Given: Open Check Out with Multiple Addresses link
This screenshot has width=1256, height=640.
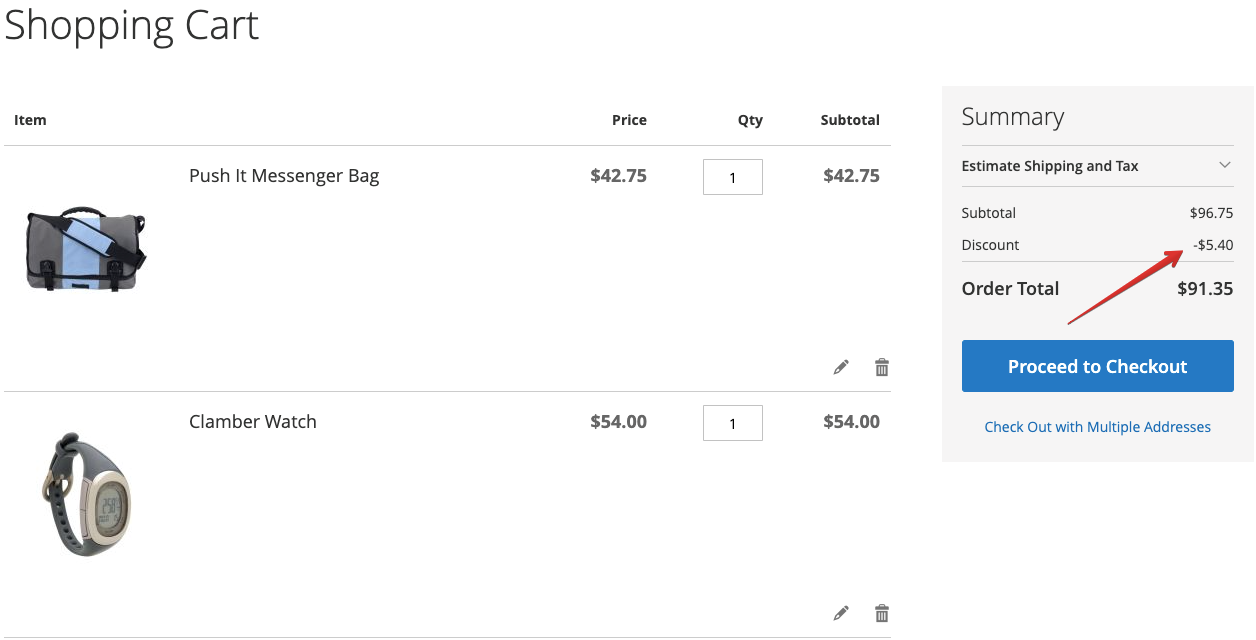Looking at the screenshot, I should click(x=1097, y=427).
